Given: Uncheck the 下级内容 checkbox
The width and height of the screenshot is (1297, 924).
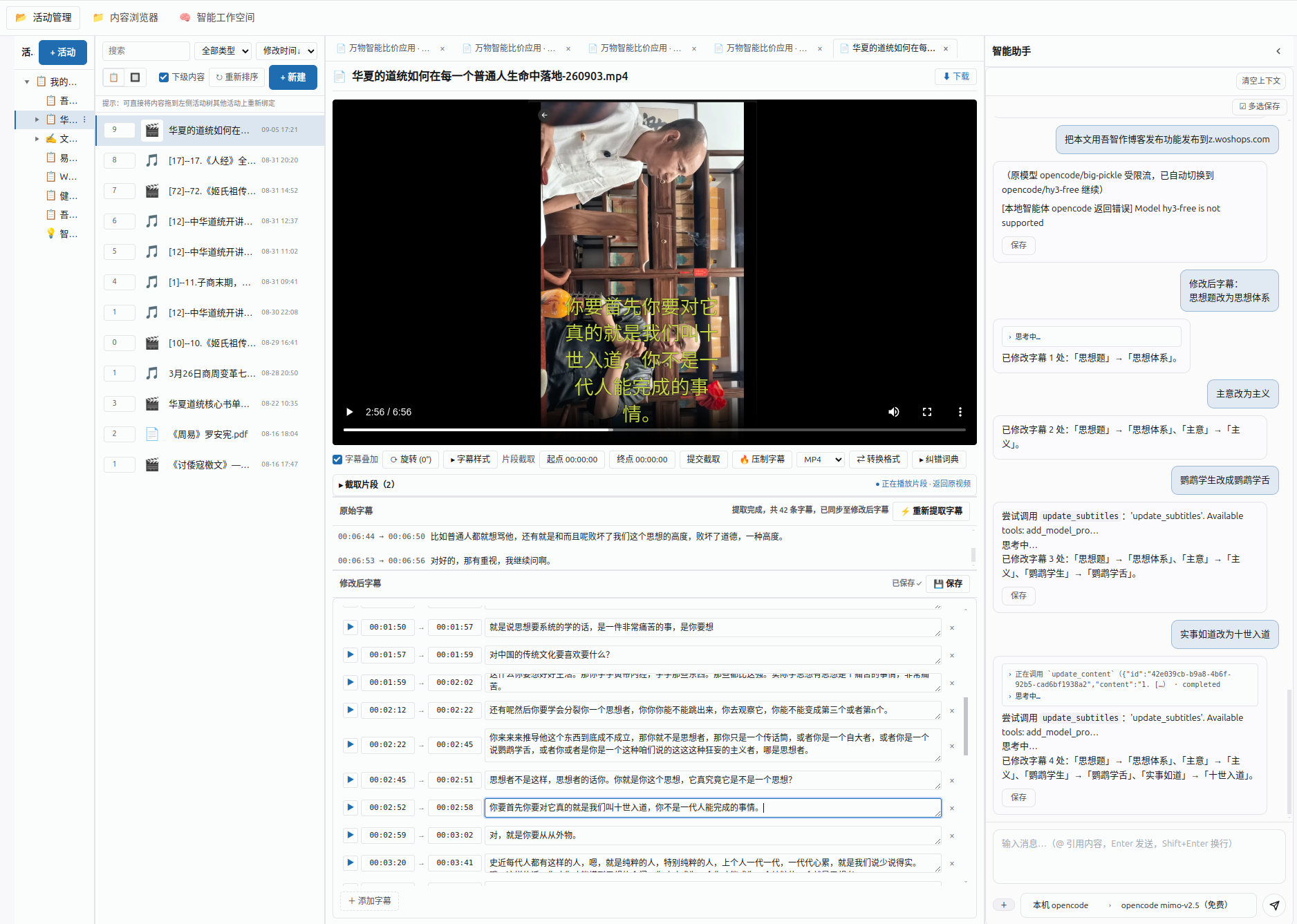Looking at the screenshot, I should [x=164, y=77].
